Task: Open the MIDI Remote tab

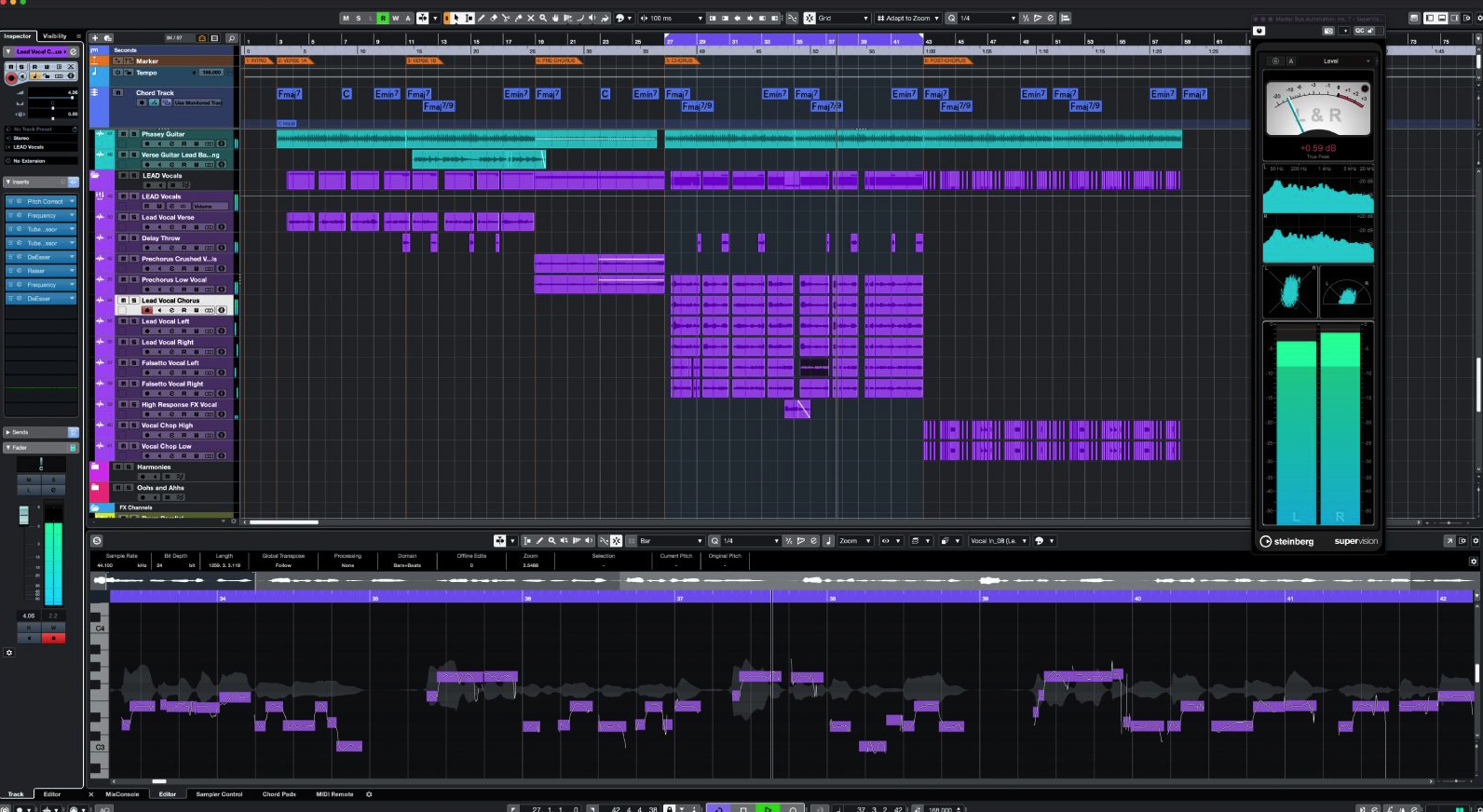Action: coord(334,794)
